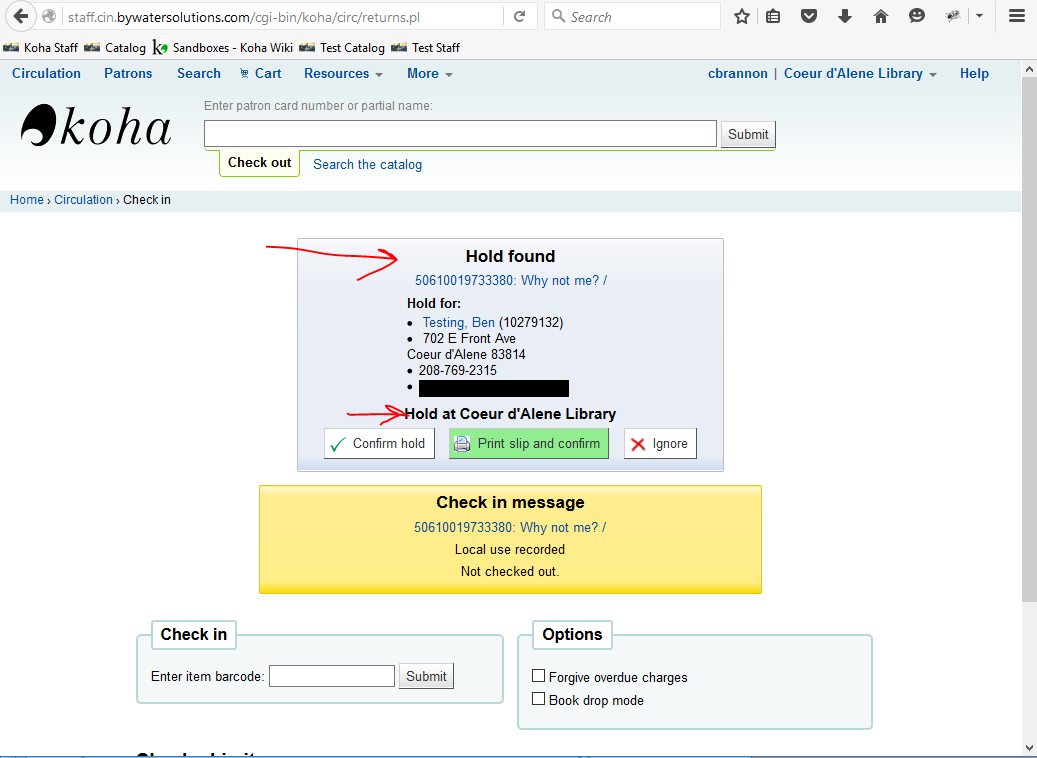
Task: Click the Koha logo
Action: [96, 127]
